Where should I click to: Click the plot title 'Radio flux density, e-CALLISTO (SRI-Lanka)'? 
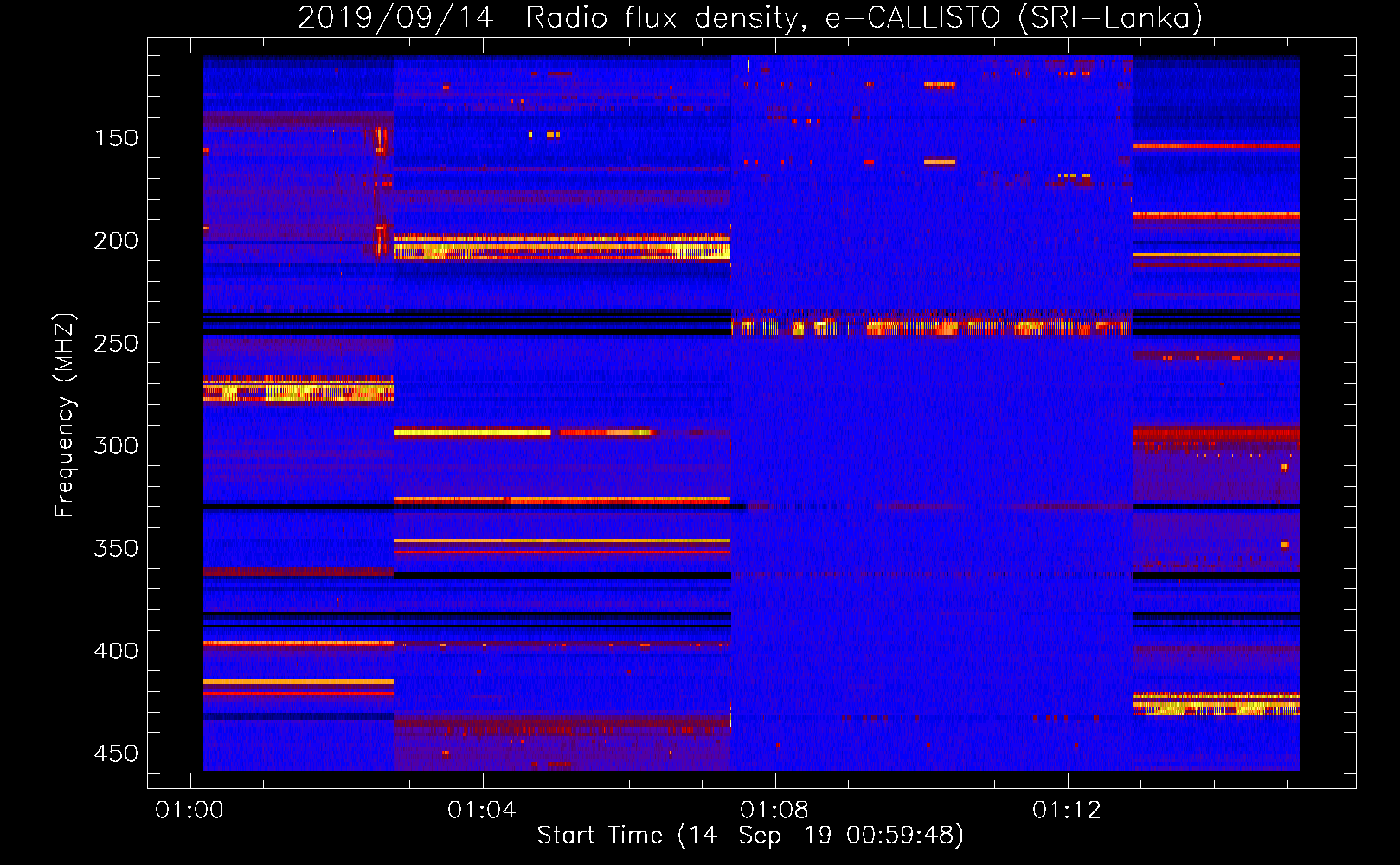click(x=864, y=17)
